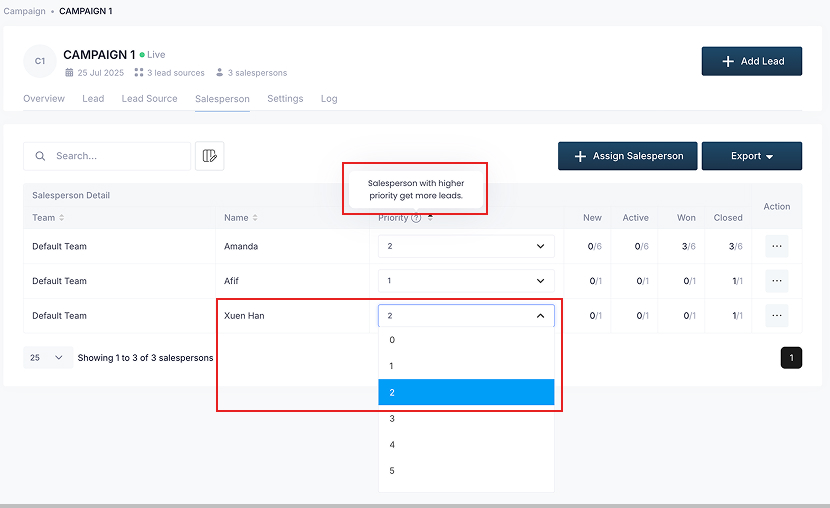Sort the table by Priority column

(430, 217)
